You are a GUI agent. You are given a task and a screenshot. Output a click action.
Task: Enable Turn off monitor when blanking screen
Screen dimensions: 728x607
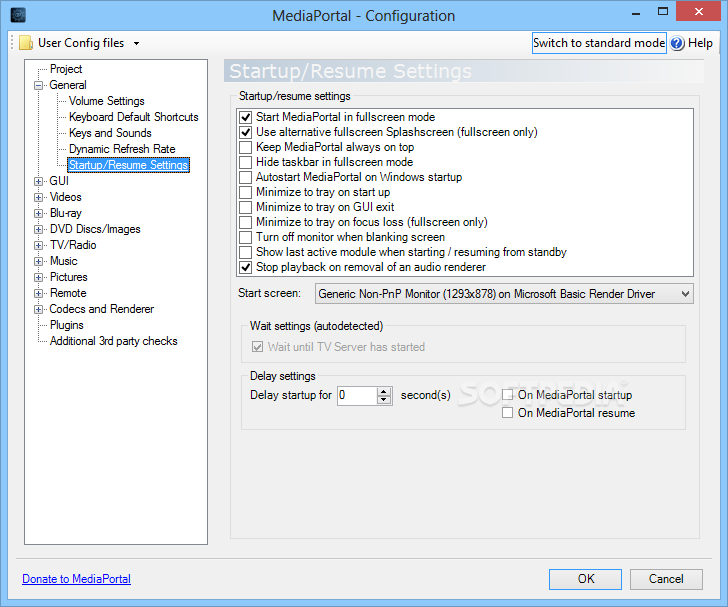click(x=246, y=237)
